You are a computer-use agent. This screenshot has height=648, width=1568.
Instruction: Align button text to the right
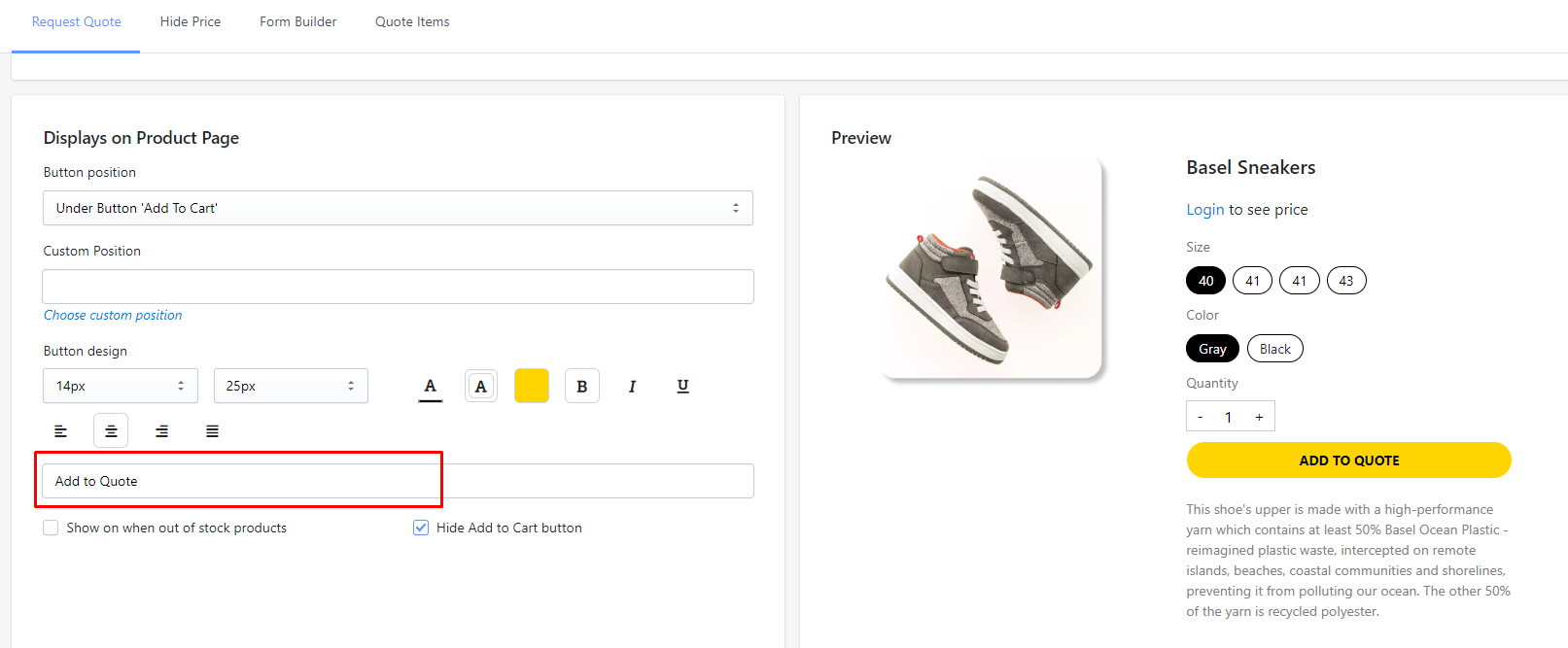coord(161,430)
